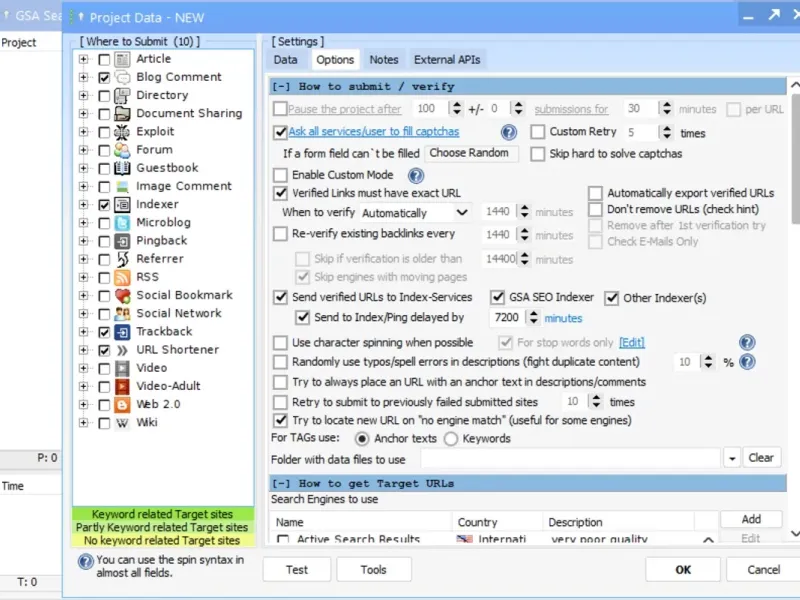Click the Video film icon
This screenshot has width=800, height=600.
click(x=122, y=368)
